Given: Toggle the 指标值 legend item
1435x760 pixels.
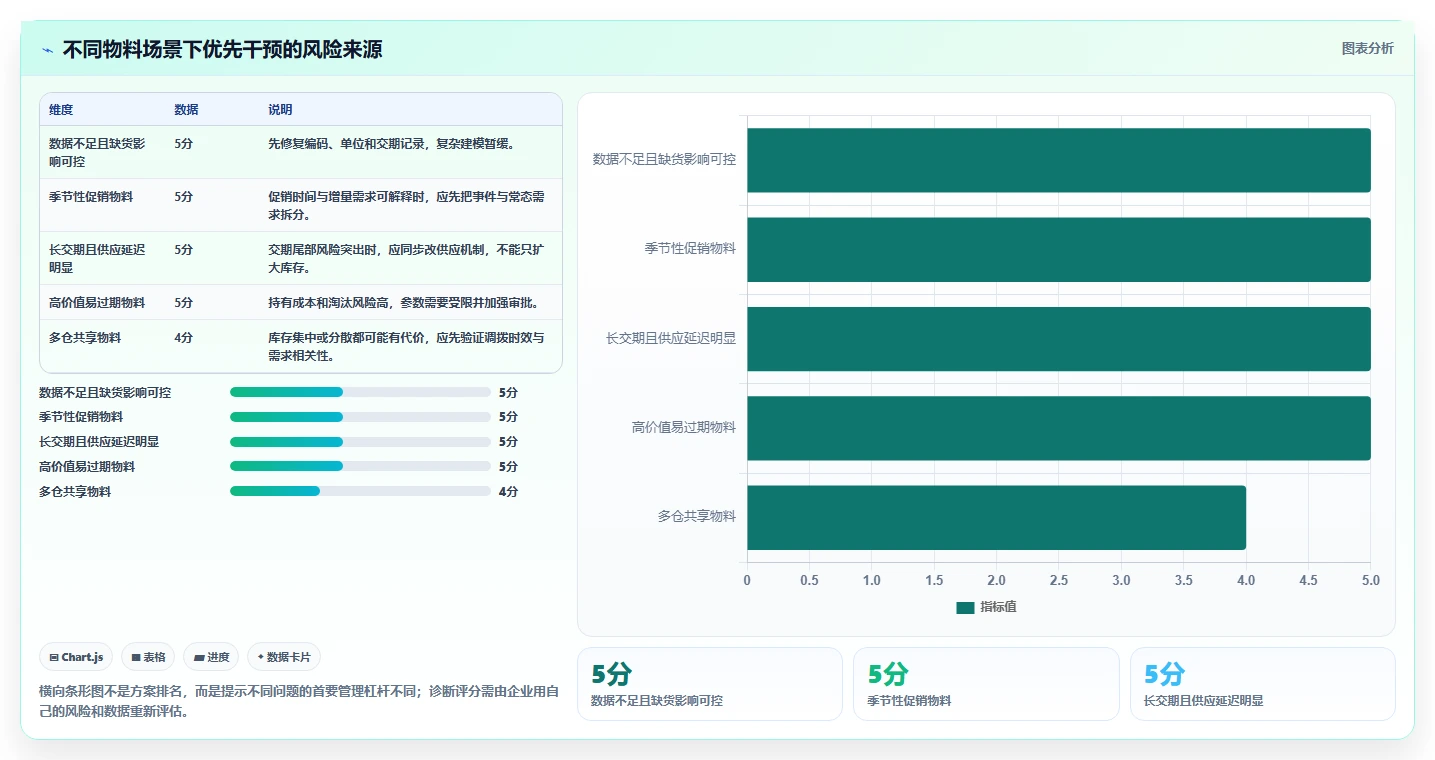Looking at the screenshot, I should [986, 607].
